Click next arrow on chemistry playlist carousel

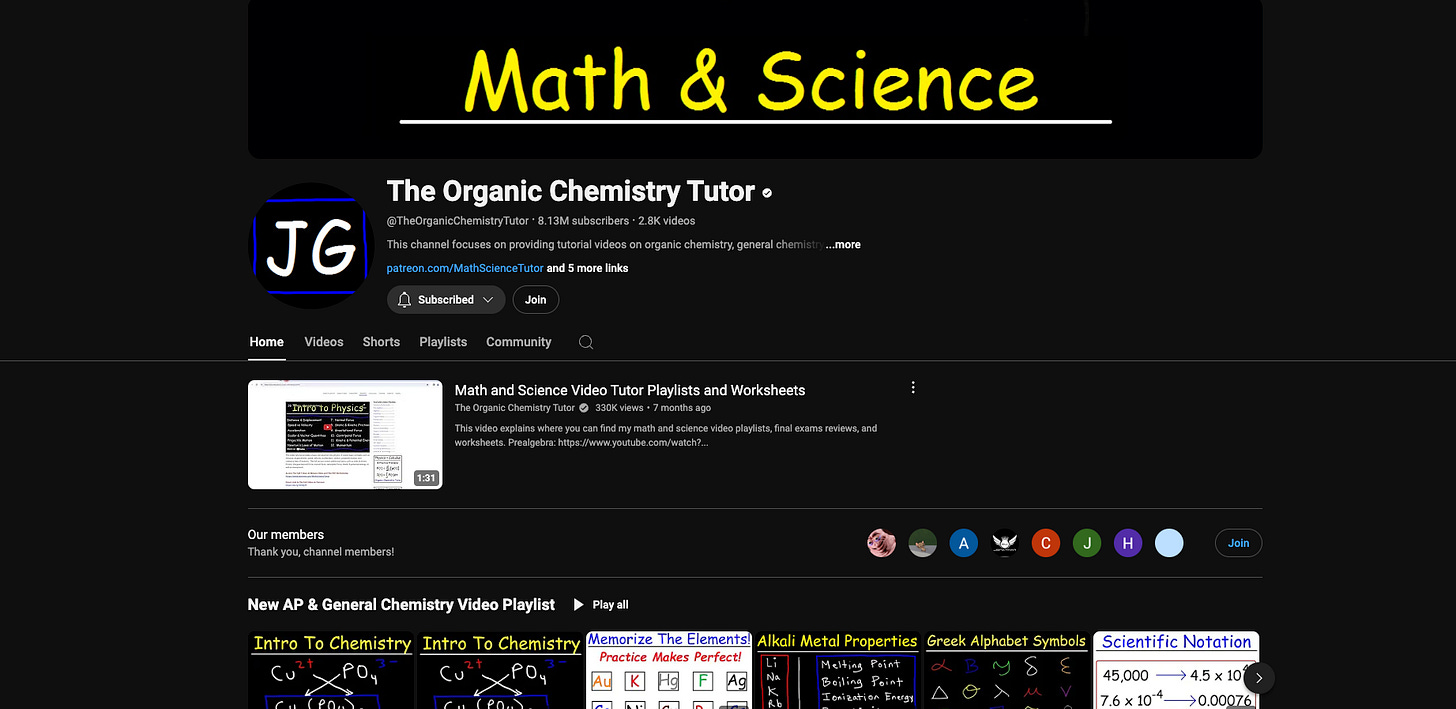(1259, 677)
